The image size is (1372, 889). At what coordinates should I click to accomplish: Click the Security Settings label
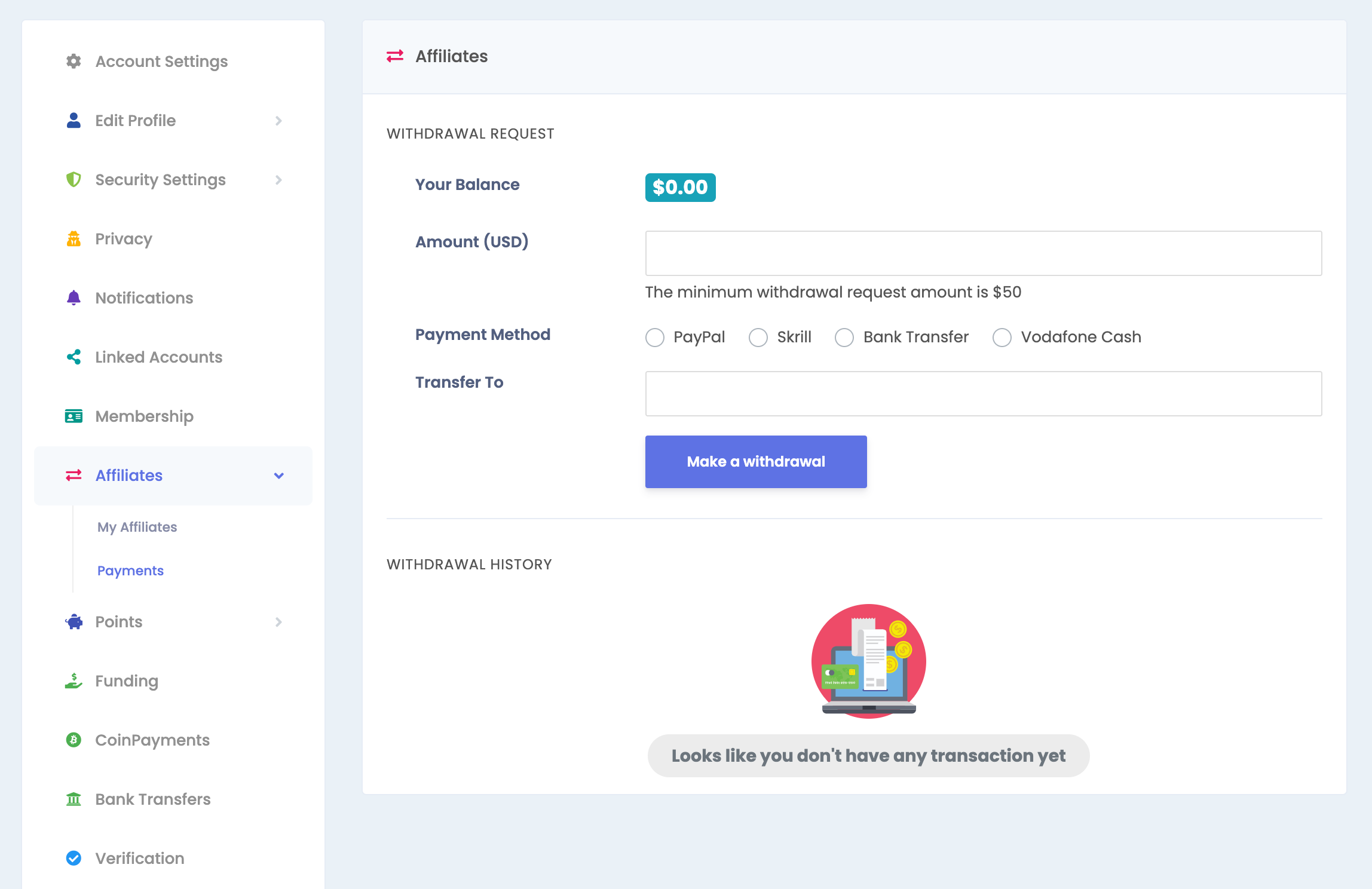coord(161,180)
